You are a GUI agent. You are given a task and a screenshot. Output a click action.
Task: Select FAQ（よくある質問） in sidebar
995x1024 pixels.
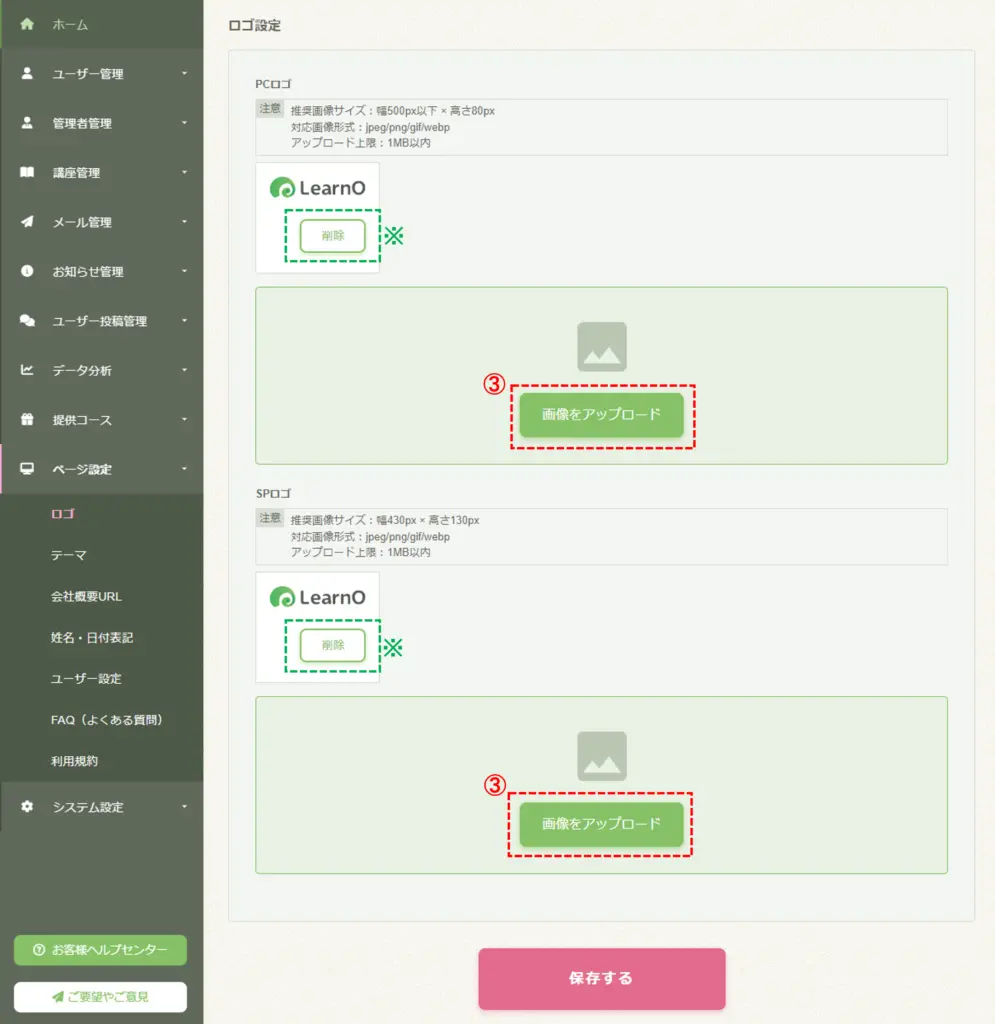[106, 720]
